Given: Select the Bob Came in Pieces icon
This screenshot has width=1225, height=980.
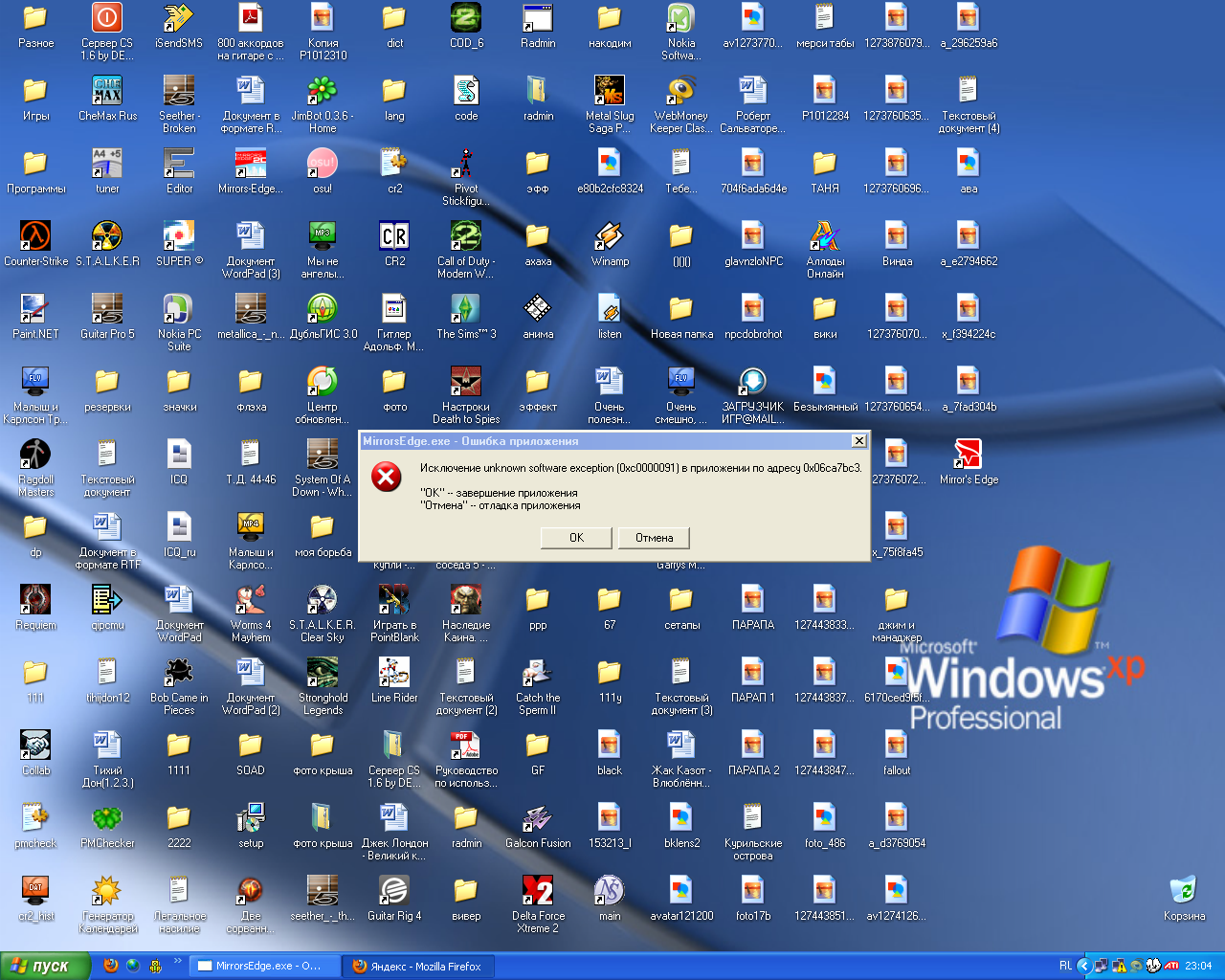Looking at the screenshot, I should pyautogui.click(x=179, y=685).
